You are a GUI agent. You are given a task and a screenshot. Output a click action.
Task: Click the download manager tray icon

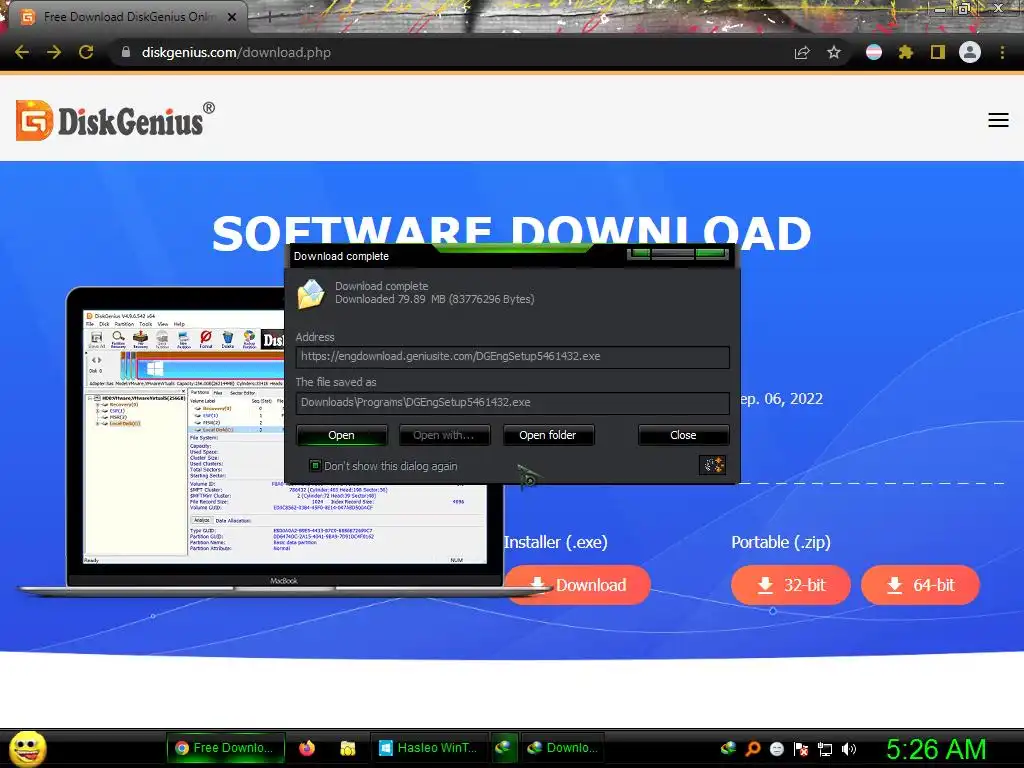pyautogui.click(x=728, y=749)
